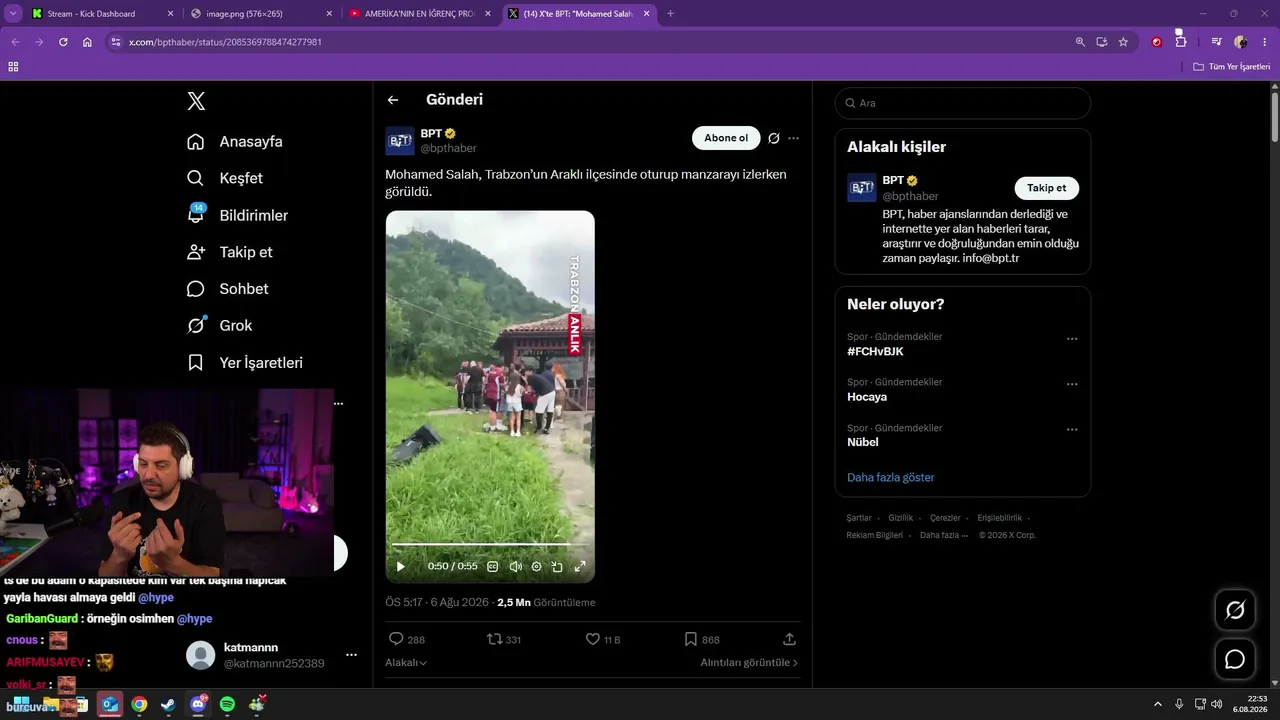Open the Nübel trending topic
1280x720 pixels.
[x=863, y=442]
